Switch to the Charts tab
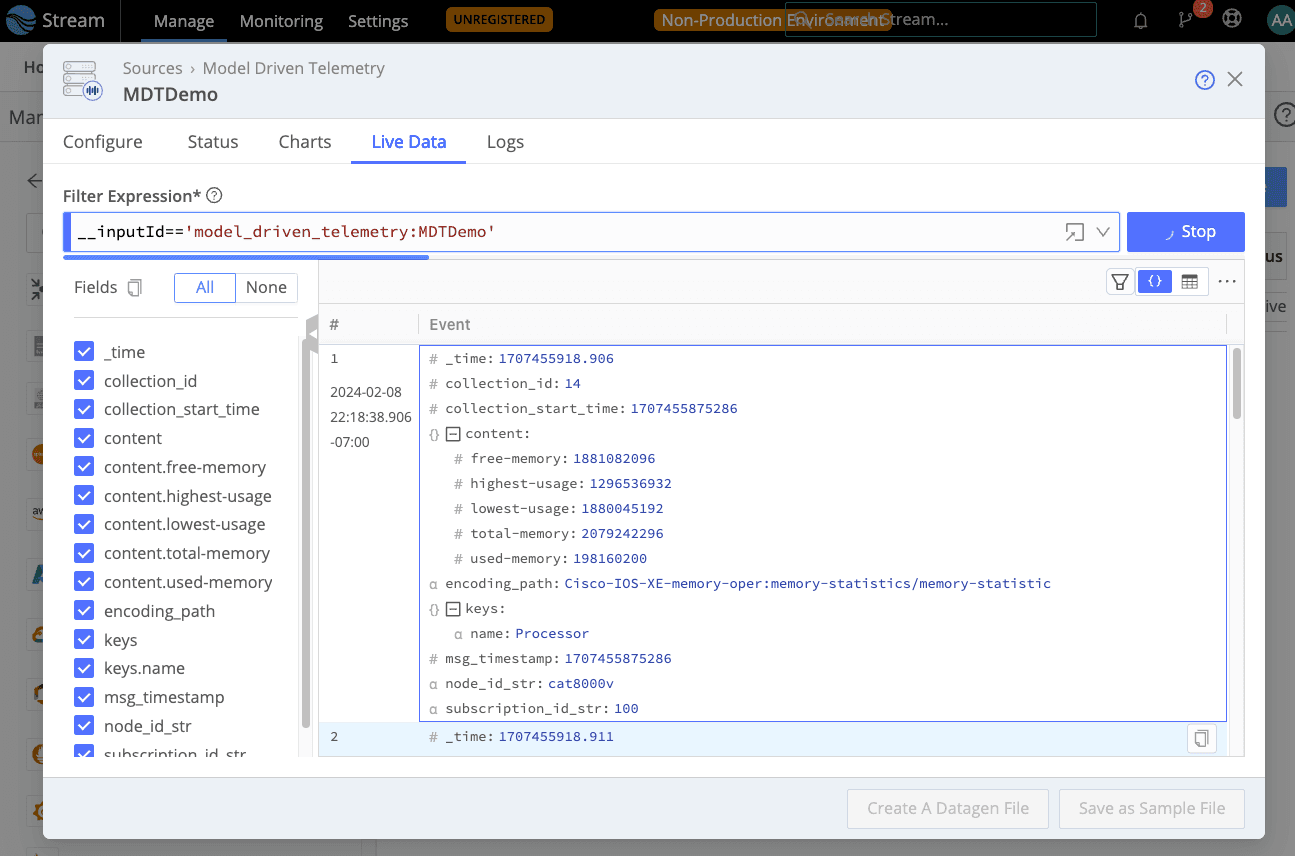Image resolution: width=1295 pixels, height=856 pixels. (304, 142)
